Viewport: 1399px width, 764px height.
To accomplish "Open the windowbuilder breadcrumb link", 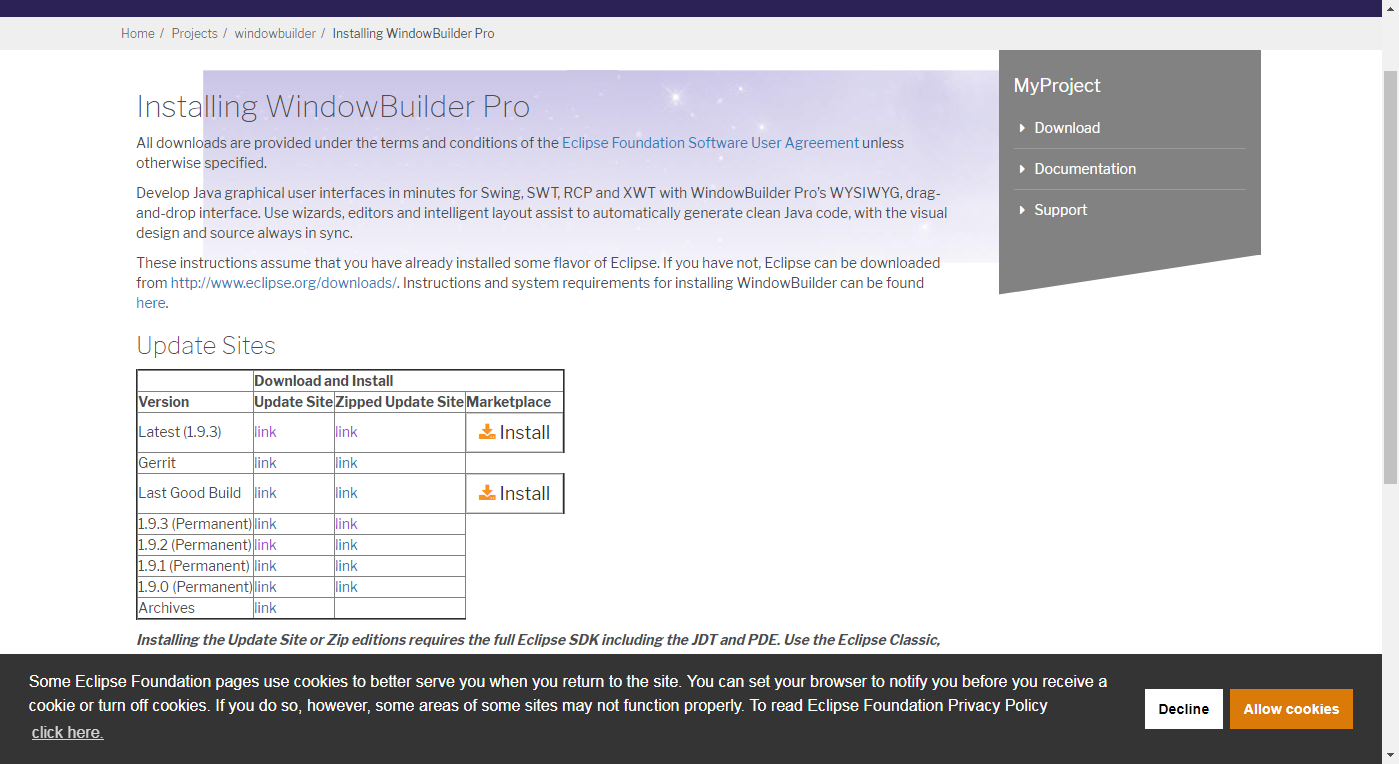I will coord(275,33).
